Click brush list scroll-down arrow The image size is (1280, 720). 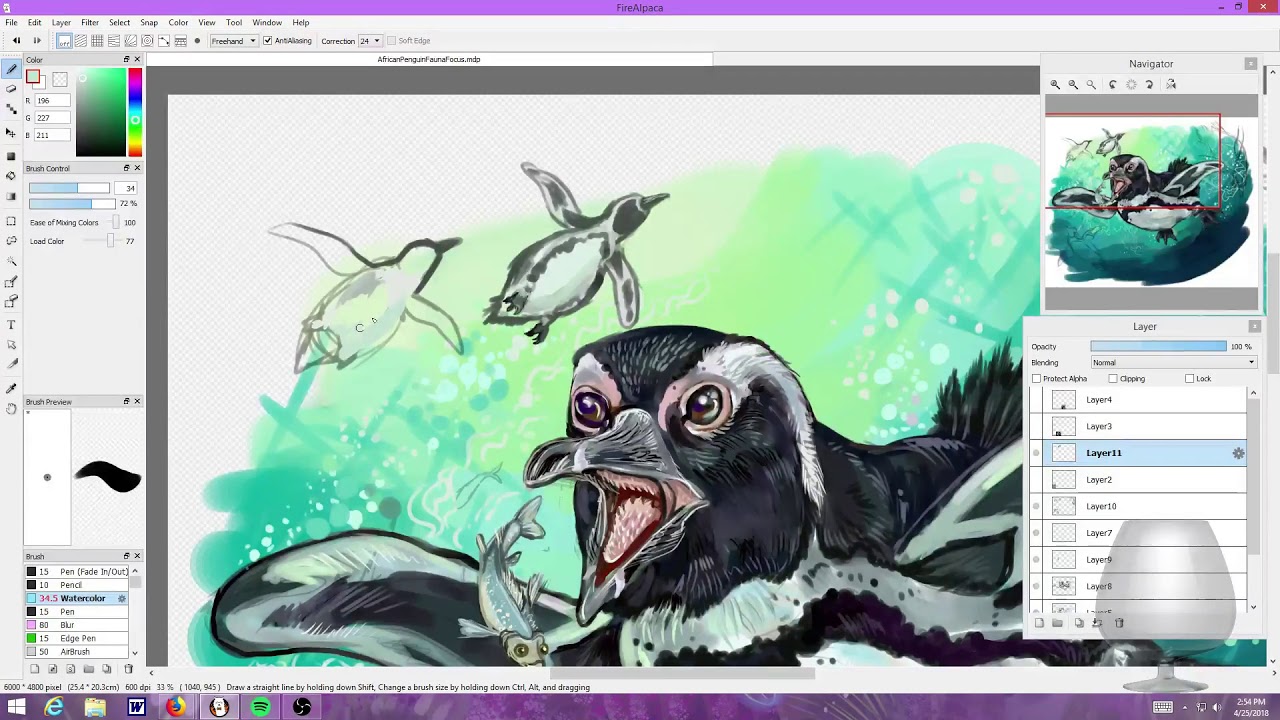click(x=135, y=652)
